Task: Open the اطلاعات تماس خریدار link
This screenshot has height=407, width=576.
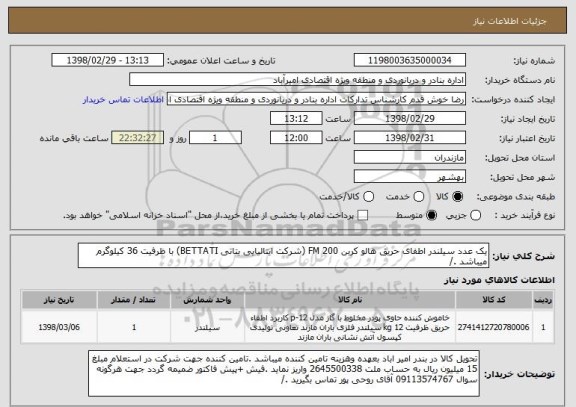Action: click(123, 100)
